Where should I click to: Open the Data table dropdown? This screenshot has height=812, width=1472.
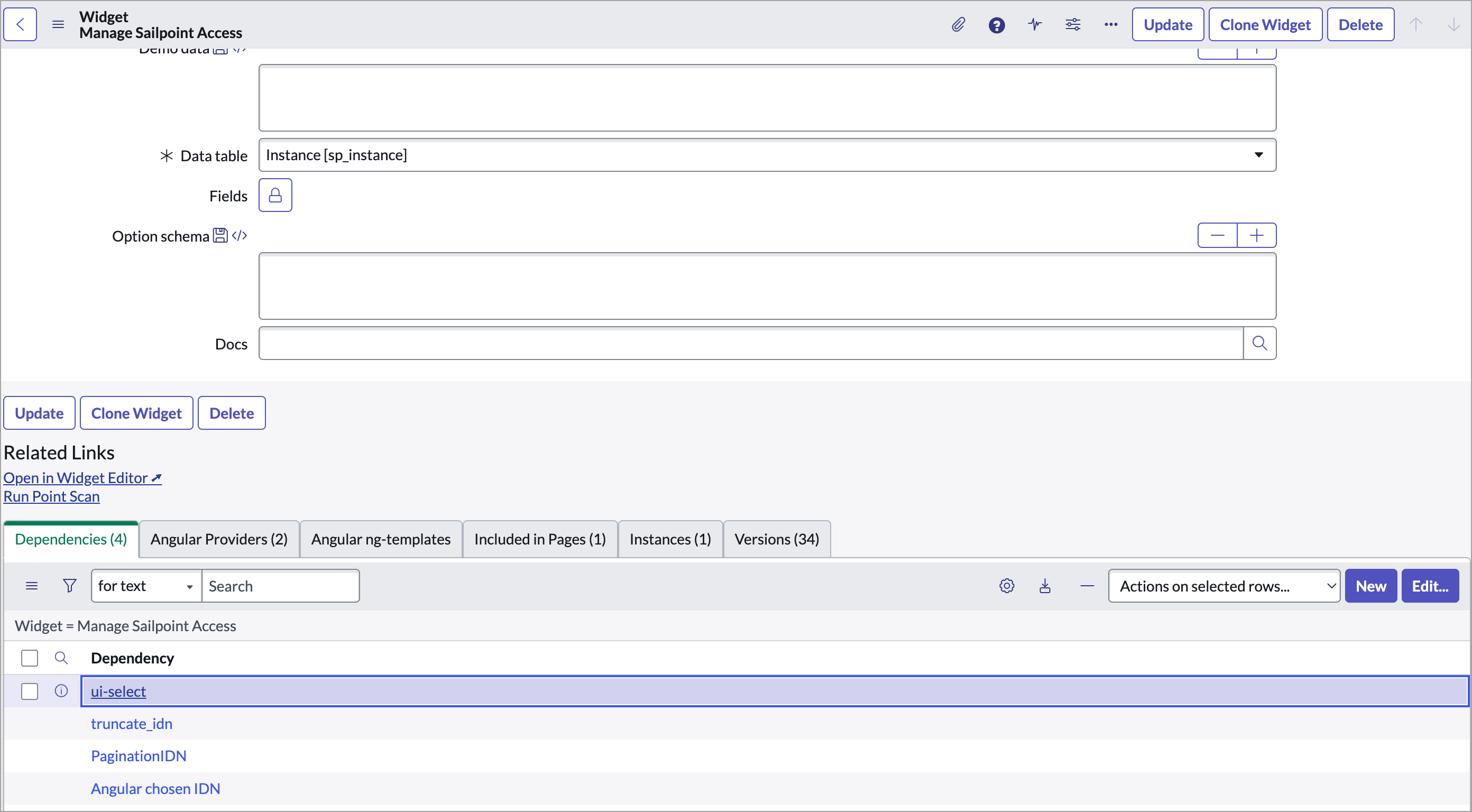point(767,155)
